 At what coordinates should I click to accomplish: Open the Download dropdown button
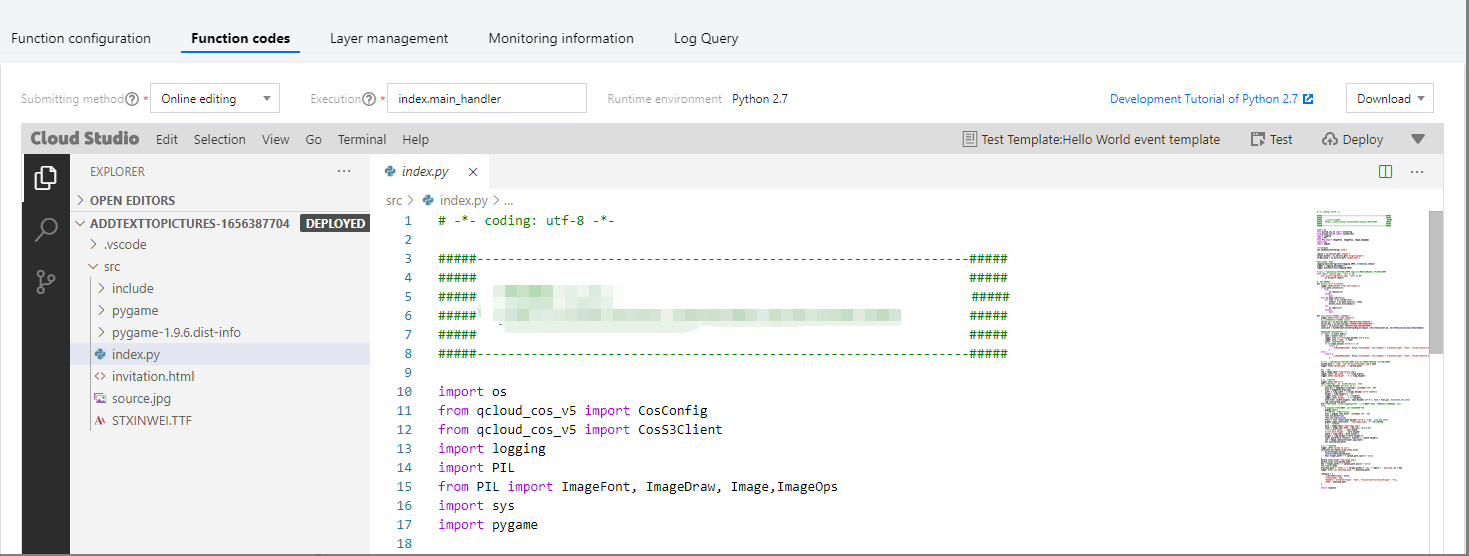[1389, 99]
